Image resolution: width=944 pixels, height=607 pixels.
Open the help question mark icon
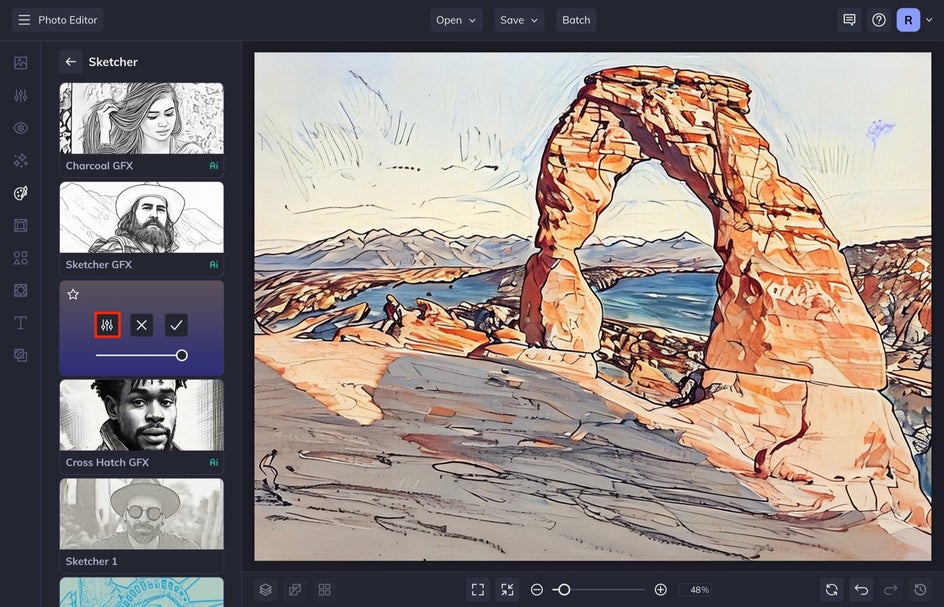pyautogui.click(x=879, y=20)
